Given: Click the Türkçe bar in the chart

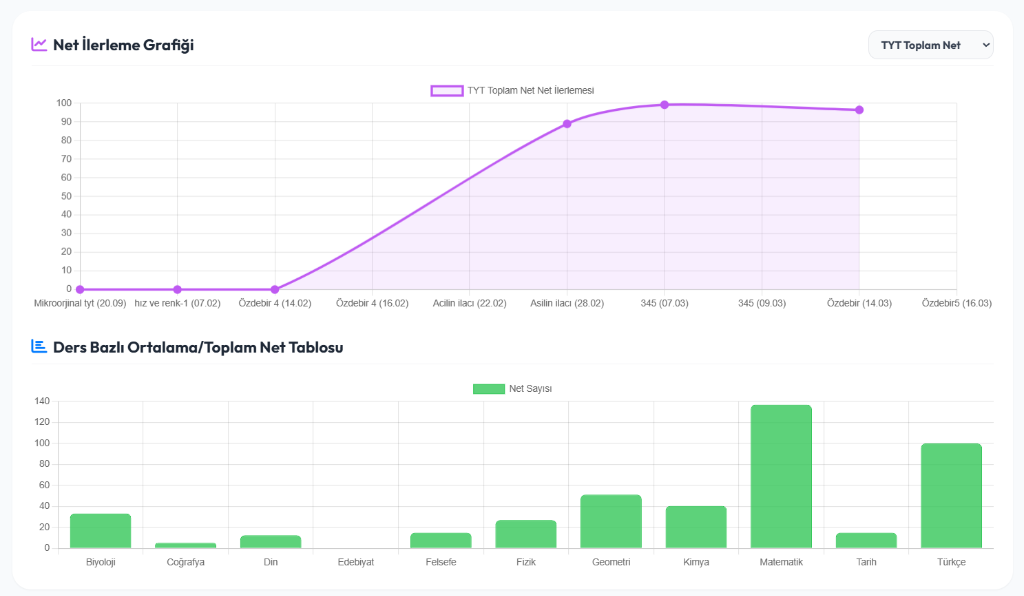Looking at the screenshot, I should point(951,496).
